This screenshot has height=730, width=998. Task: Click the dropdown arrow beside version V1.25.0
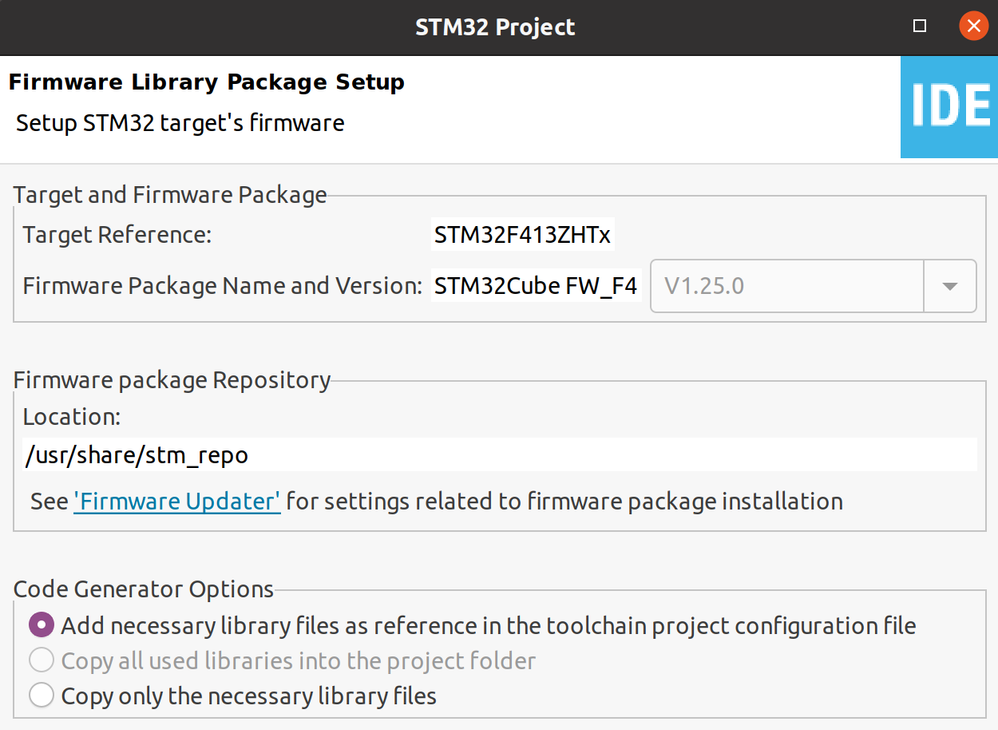(x=950, y=286)
